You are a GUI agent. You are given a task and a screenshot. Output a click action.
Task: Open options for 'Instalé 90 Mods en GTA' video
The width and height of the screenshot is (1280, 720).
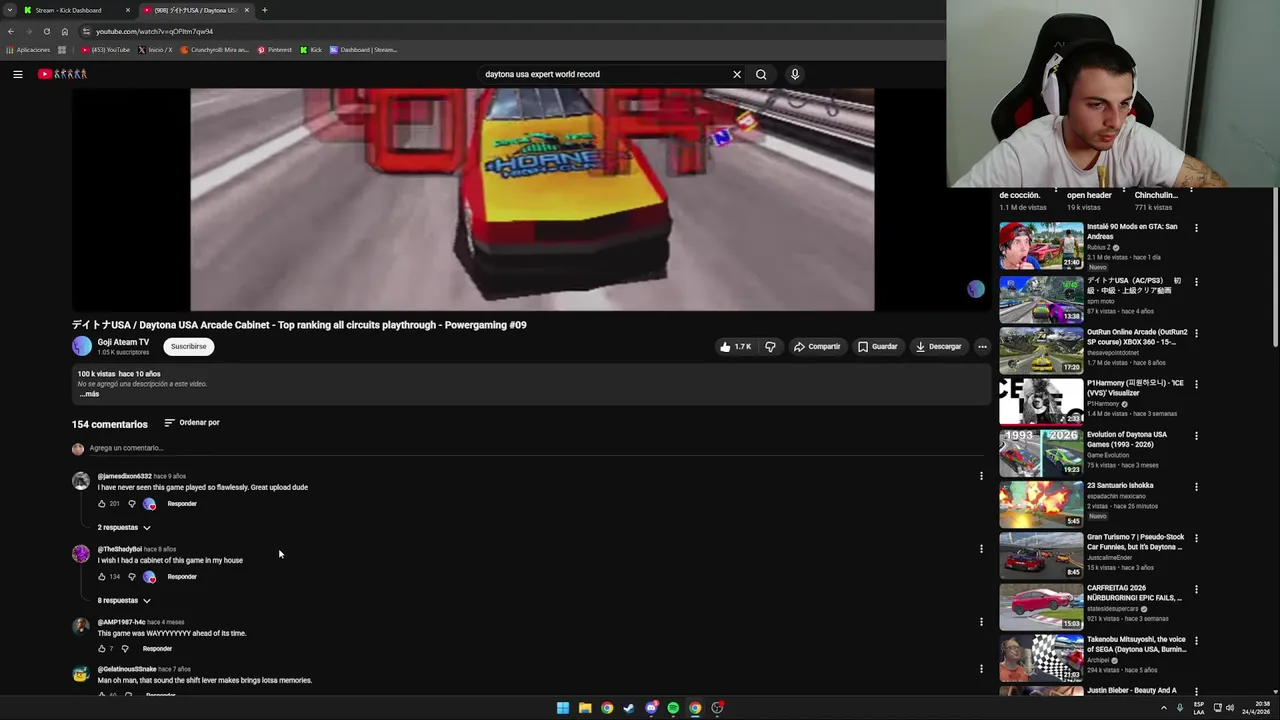tap(1196, 228)
